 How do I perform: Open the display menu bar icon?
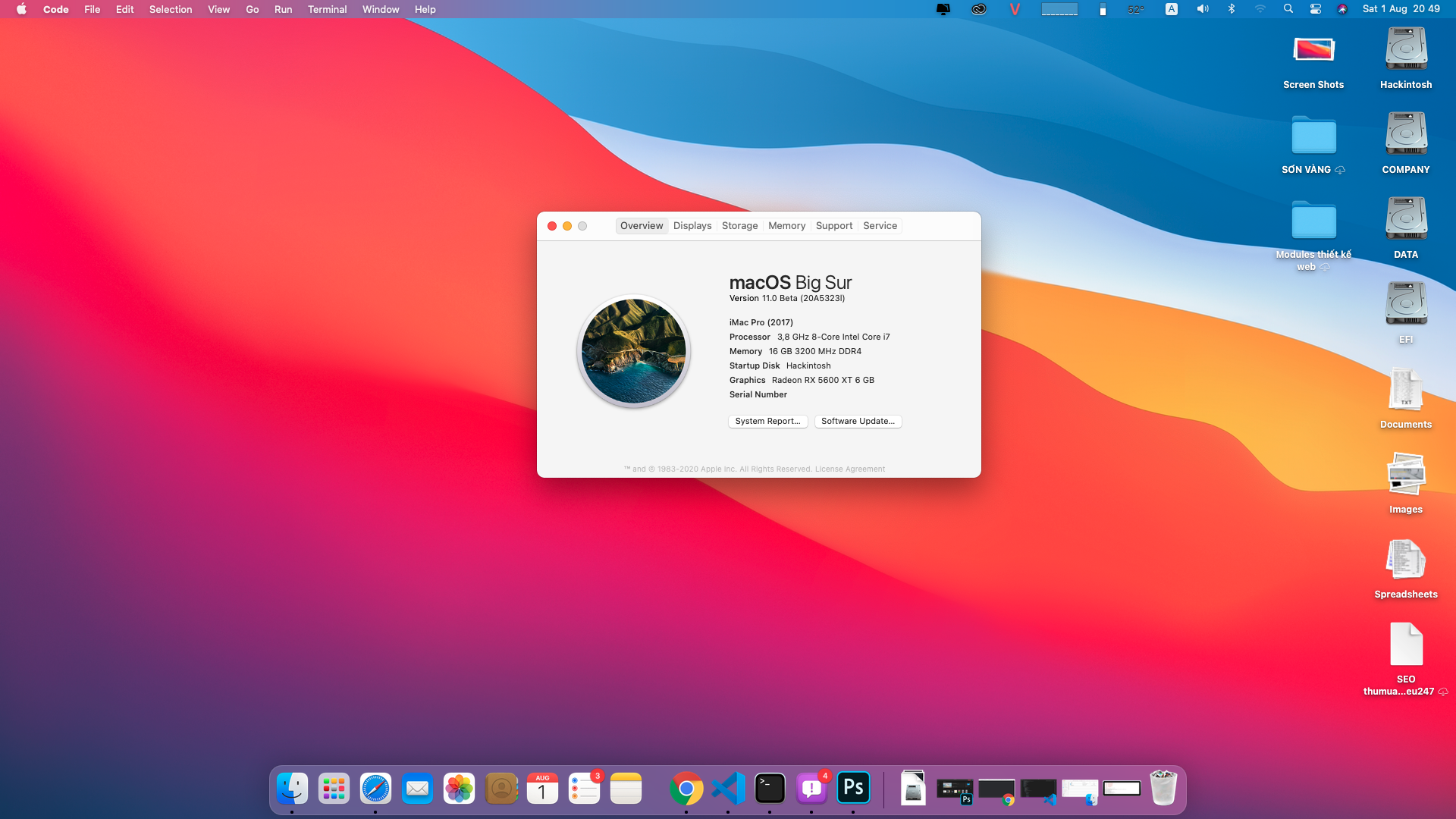[x=943, y=9]
